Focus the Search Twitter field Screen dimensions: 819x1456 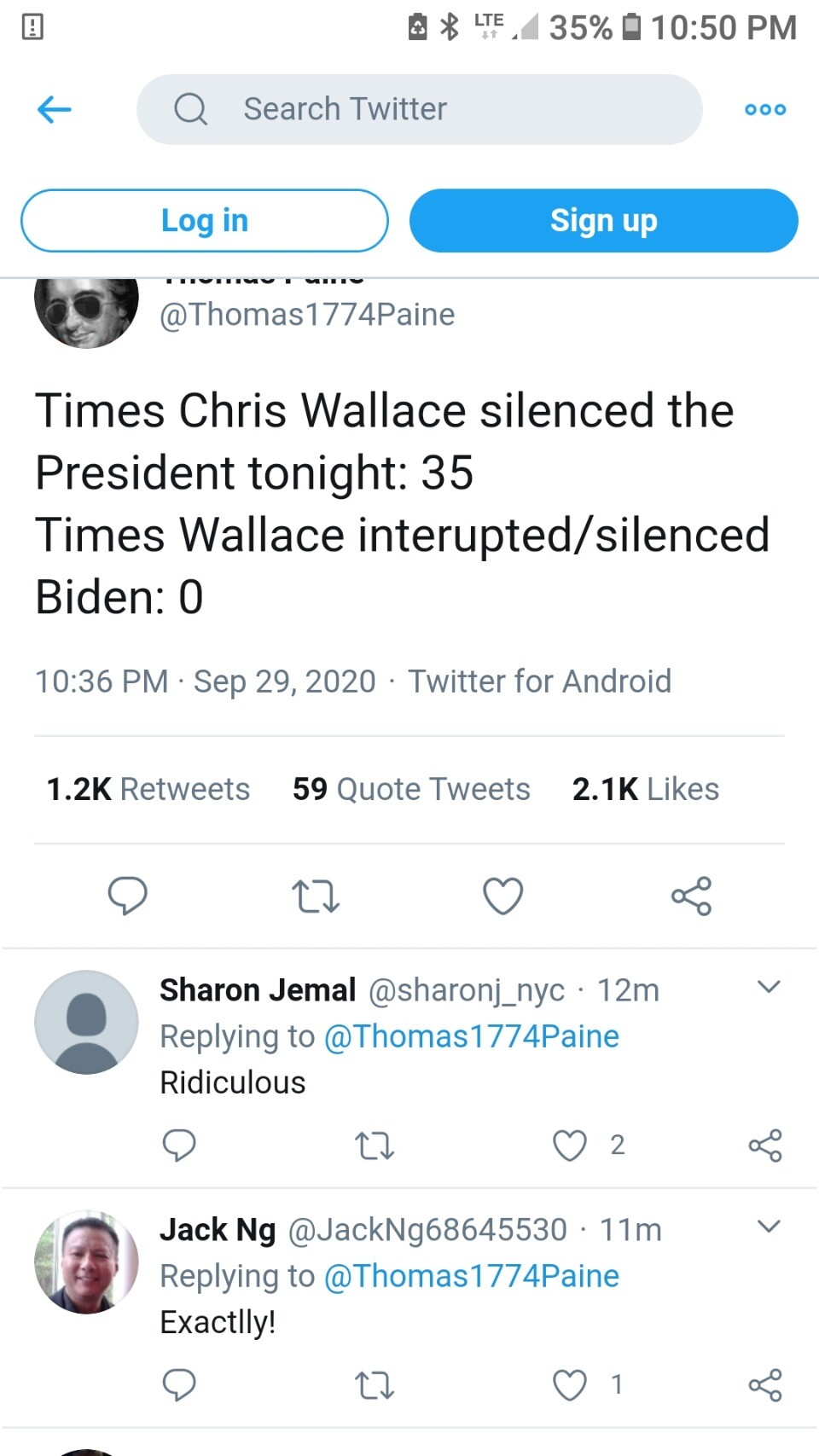(420, 109)
